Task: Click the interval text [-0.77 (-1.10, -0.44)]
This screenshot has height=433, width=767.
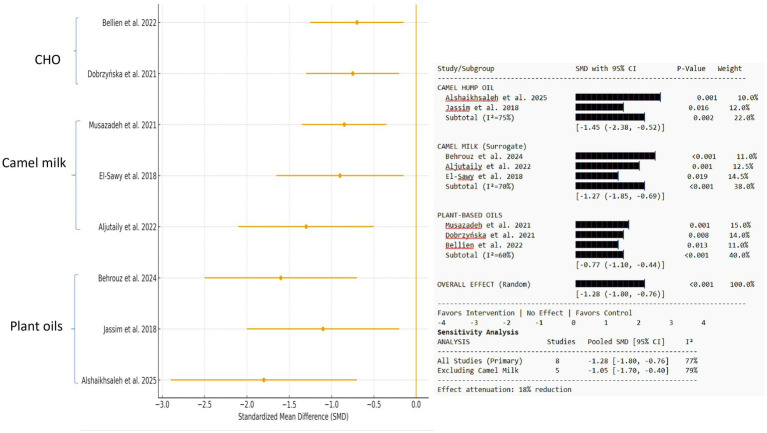Action: click(620, 265)
